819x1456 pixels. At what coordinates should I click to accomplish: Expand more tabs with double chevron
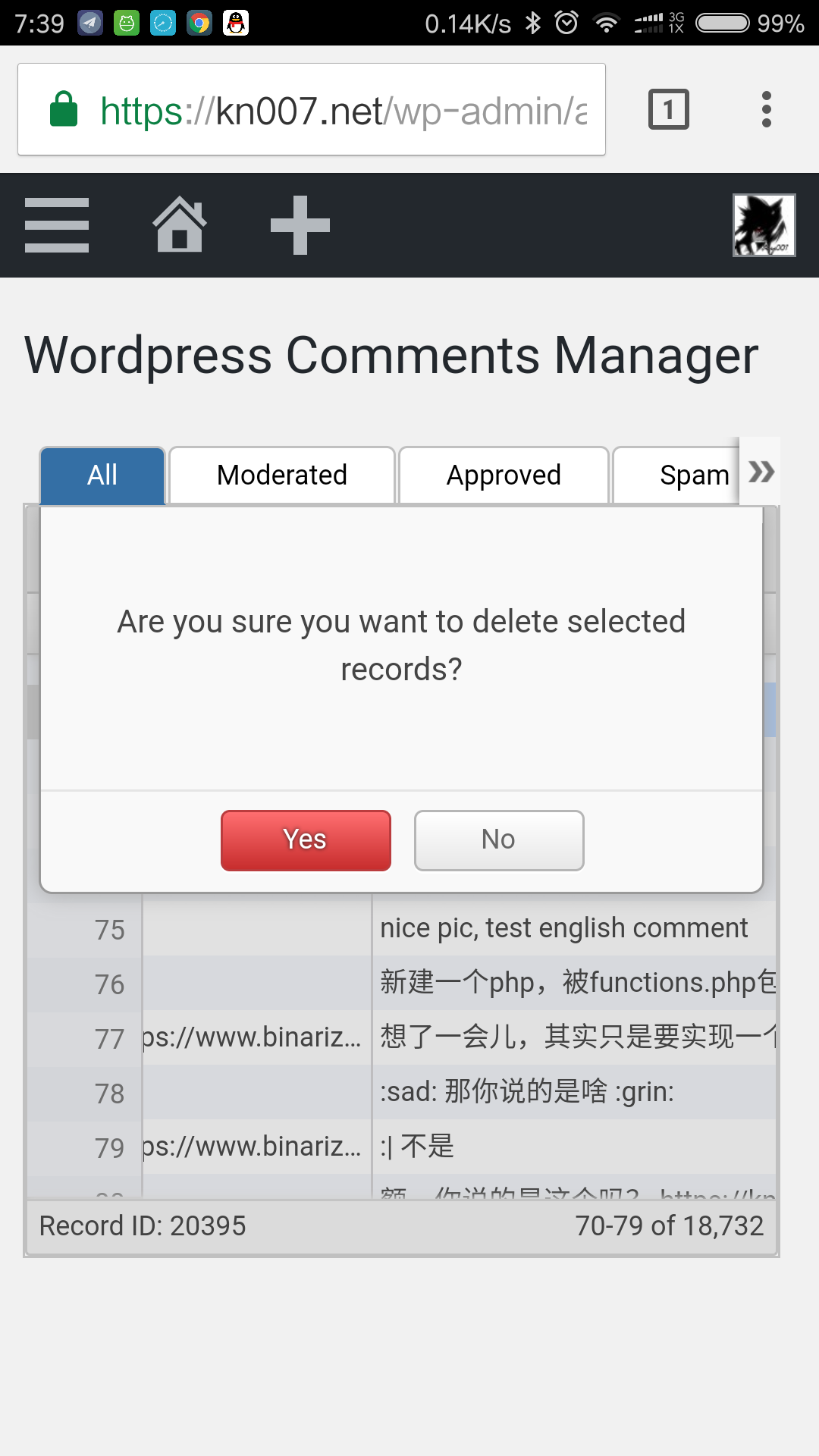tap(761, 472)
